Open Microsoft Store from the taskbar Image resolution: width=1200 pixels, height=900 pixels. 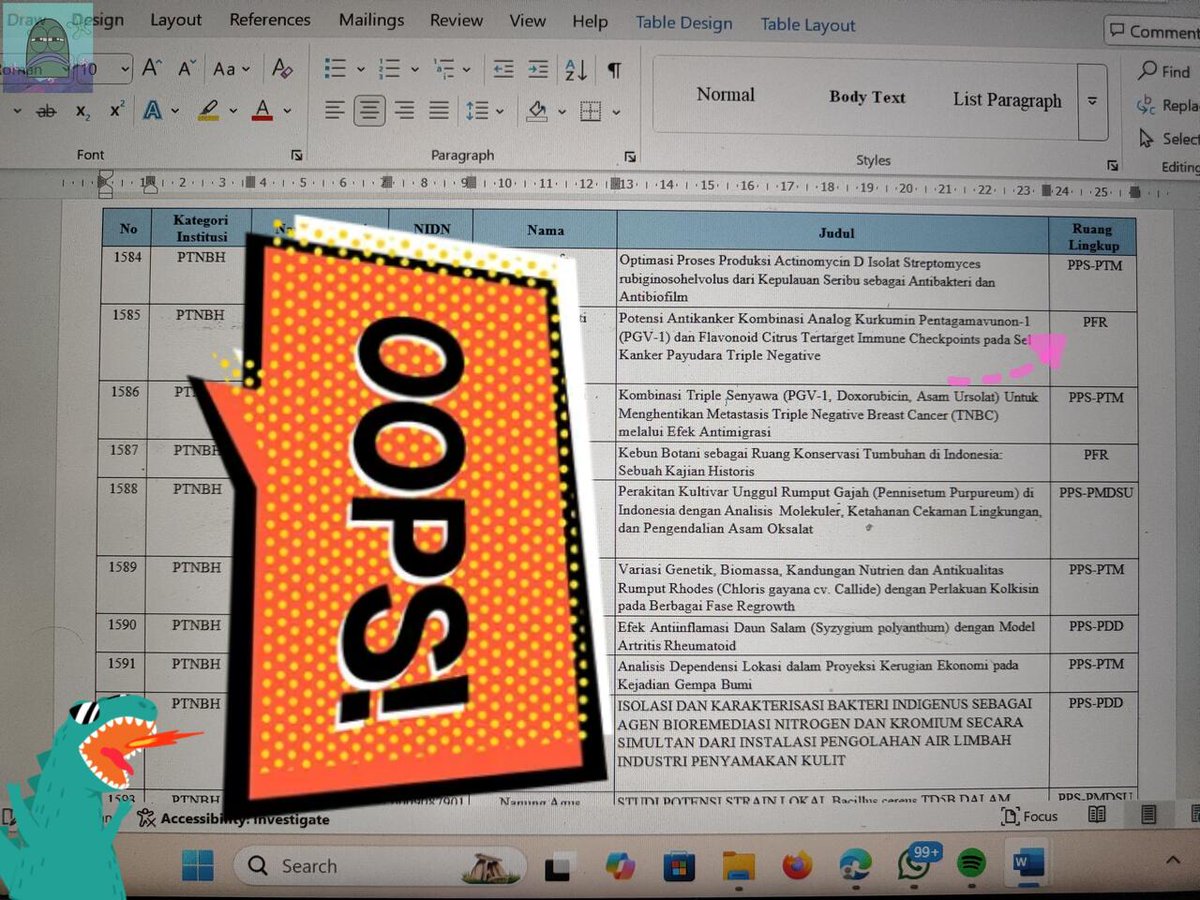coord(679,864)
